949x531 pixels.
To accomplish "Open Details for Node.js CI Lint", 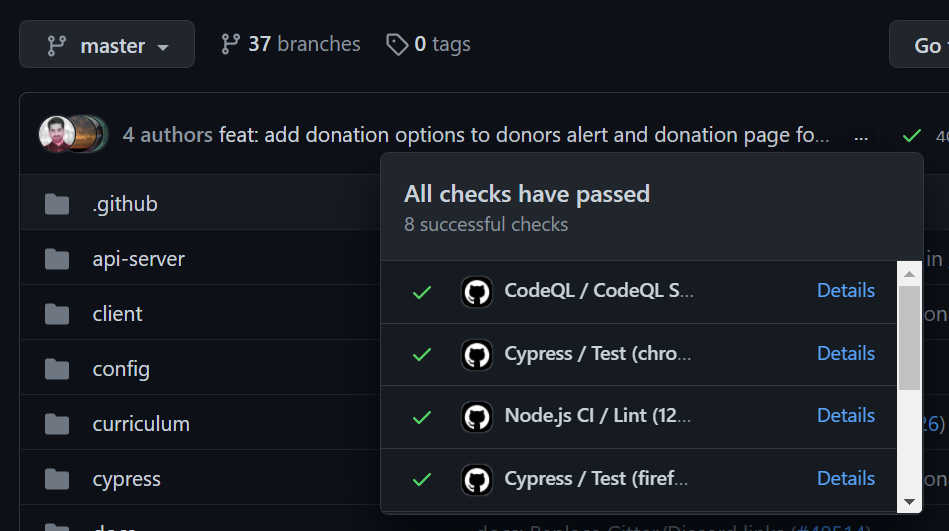I will pos(846,415).
